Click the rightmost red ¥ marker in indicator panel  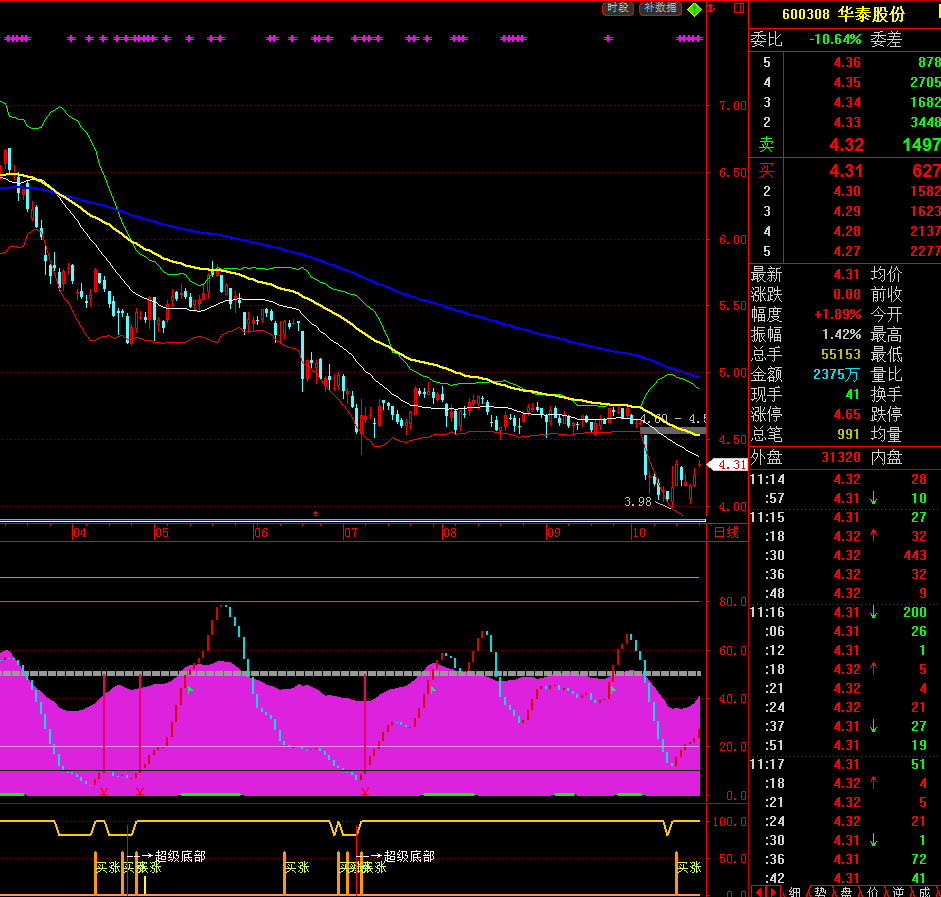[x=364, y=793]
